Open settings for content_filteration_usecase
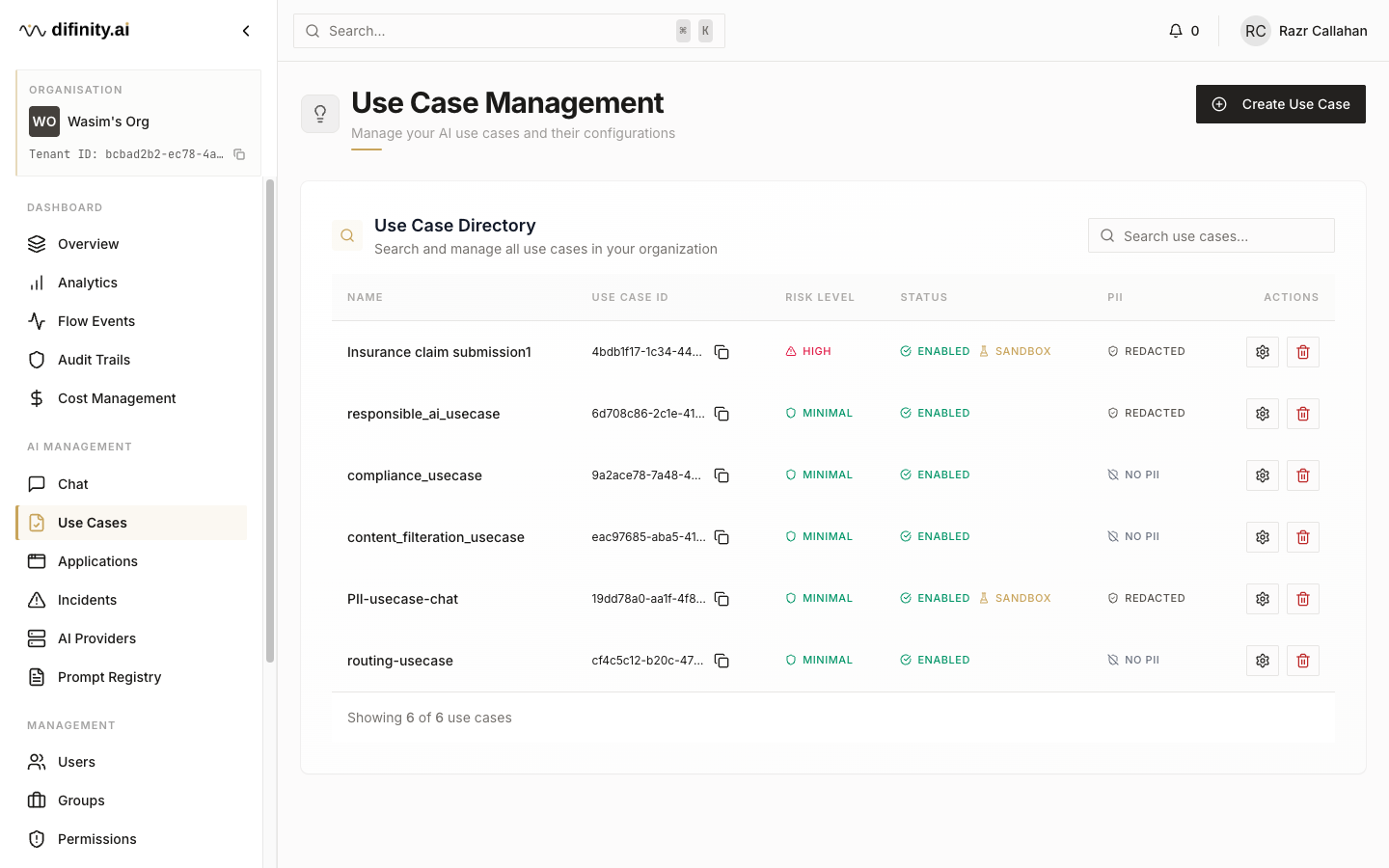Viewport: 1389px width, 868px height. (x=1263, y=537)
